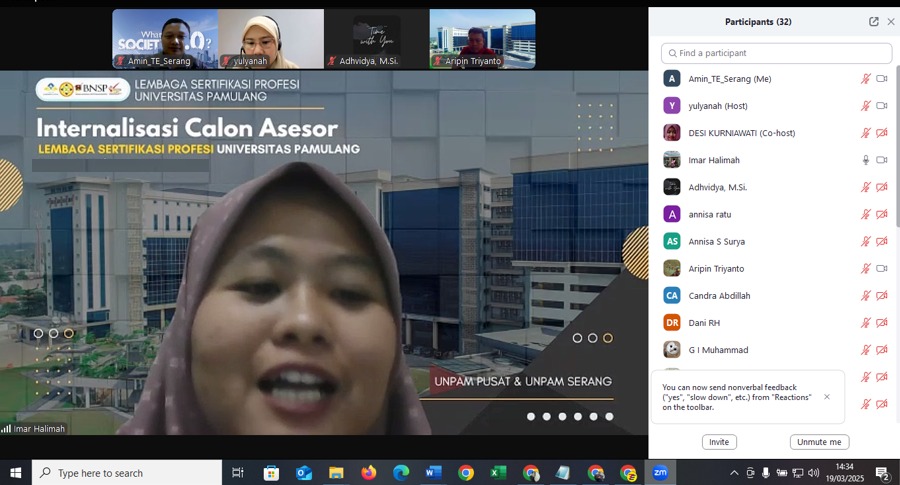Screen dimensions: 900x485
Task: Click video-off icon for Candra Abdillah
Action: 882,296
